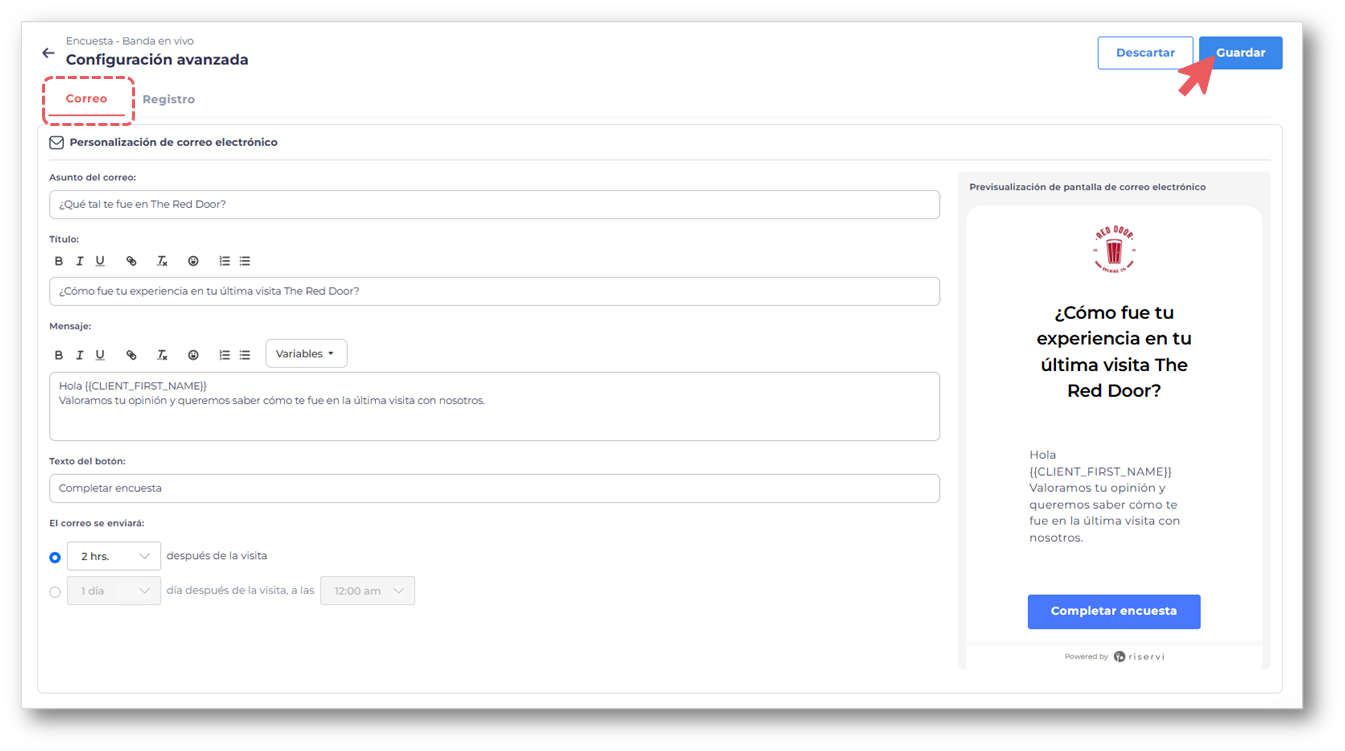Click the Guardar button
The width and height of the screenshot is (1345, 751).
point(1240,53)
